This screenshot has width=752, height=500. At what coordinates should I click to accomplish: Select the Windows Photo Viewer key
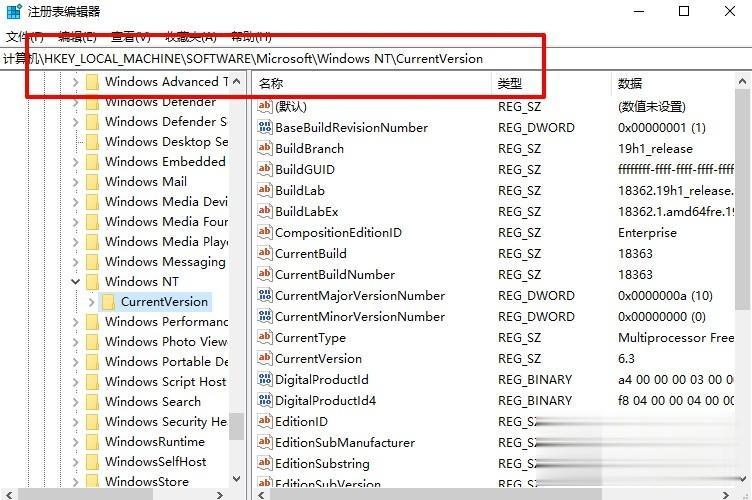click(x=166, y=341)
